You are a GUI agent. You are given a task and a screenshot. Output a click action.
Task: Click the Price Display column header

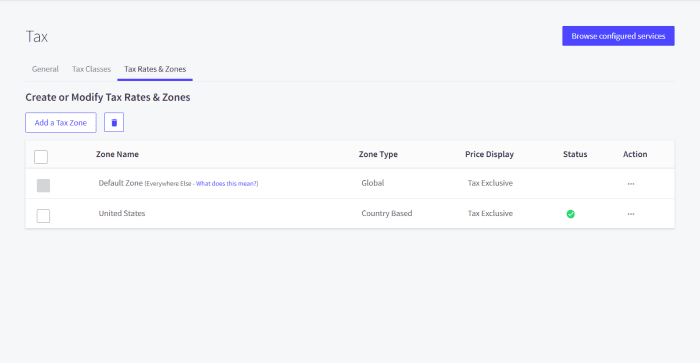[x=489, y=154]
